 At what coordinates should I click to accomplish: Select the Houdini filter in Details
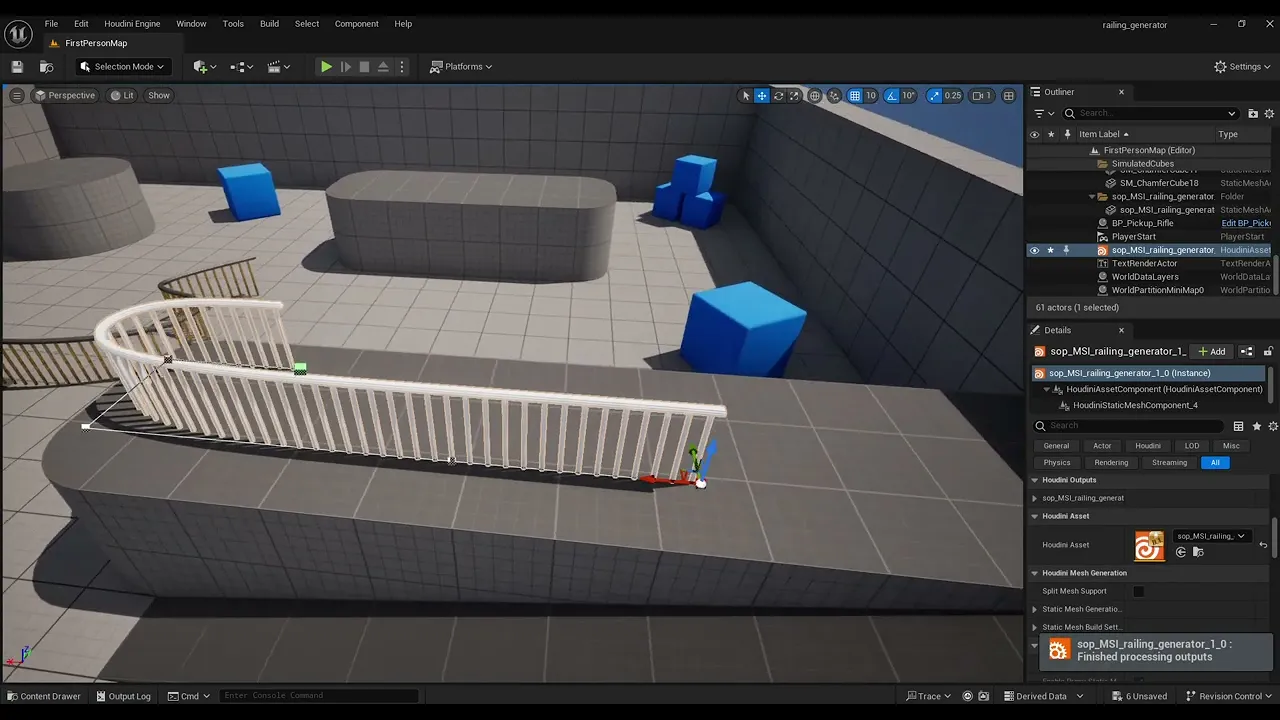[1148, 446]
